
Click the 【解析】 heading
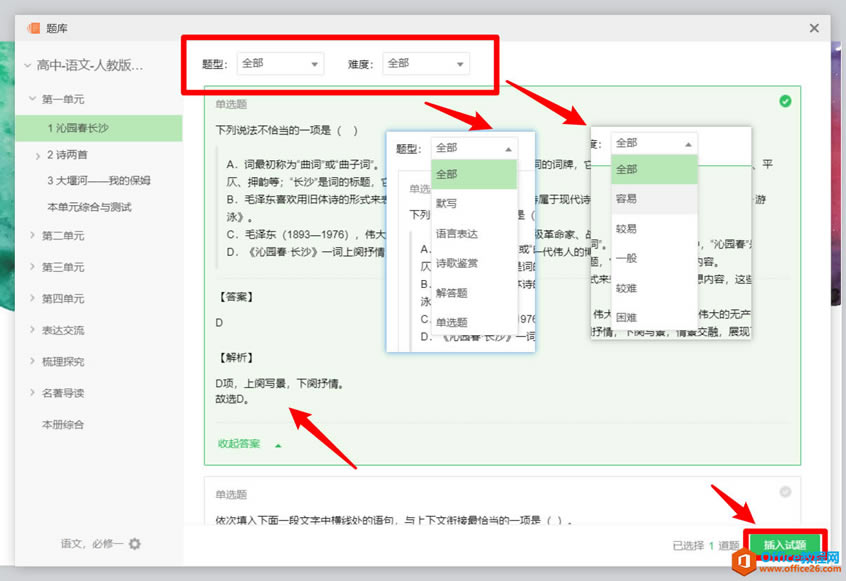[236, 358]
